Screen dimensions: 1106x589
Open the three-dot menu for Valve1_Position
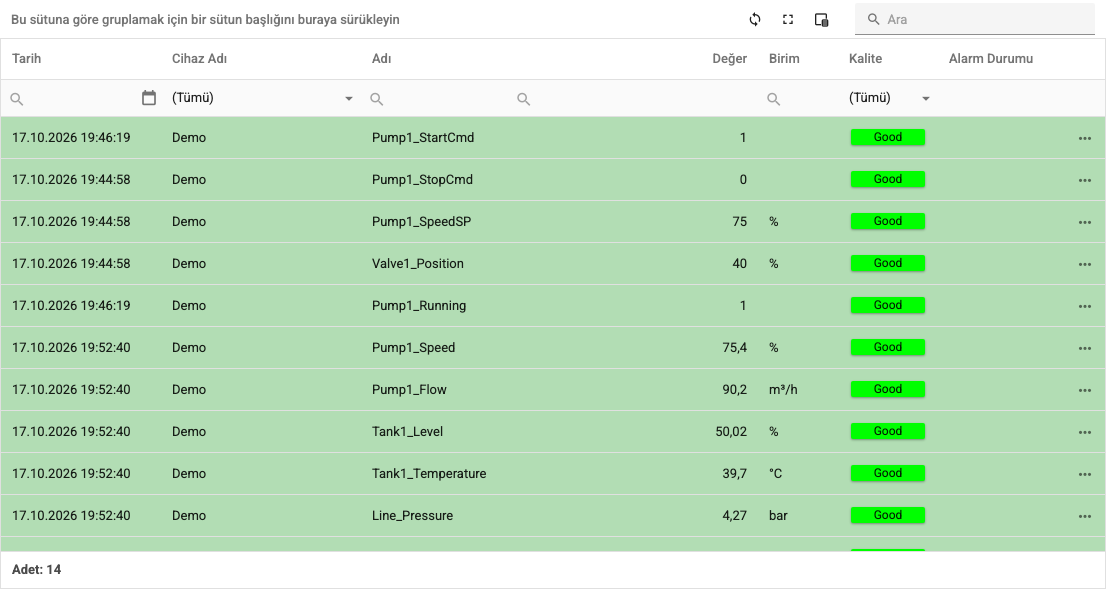point(1085,265)
